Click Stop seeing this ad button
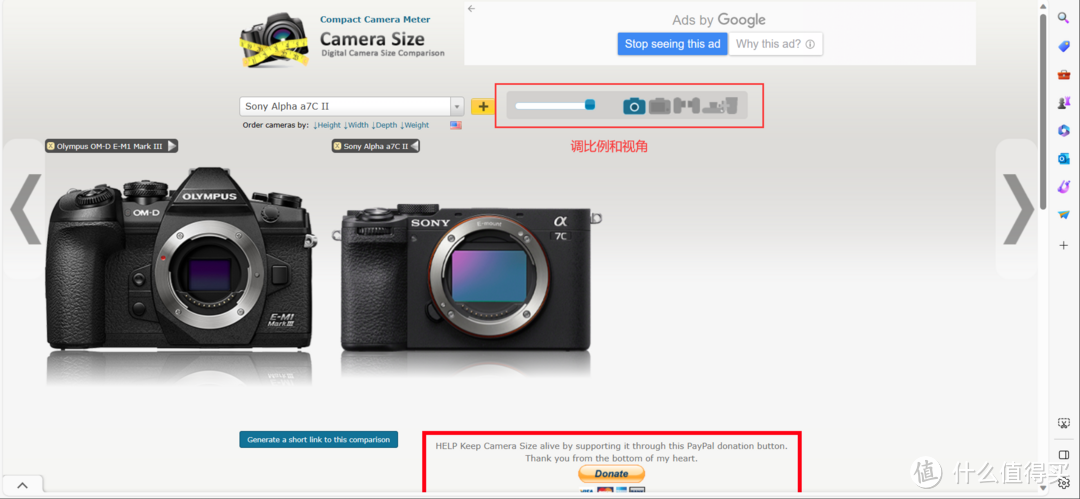This screenshot has width=1080, height=499. [672, 44]
